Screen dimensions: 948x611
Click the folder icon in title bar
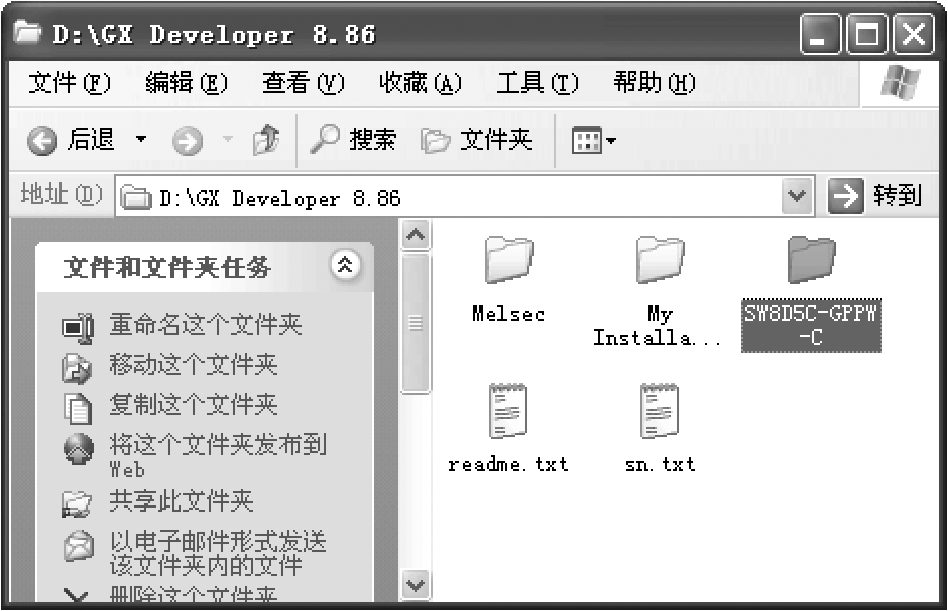(28, 33)
